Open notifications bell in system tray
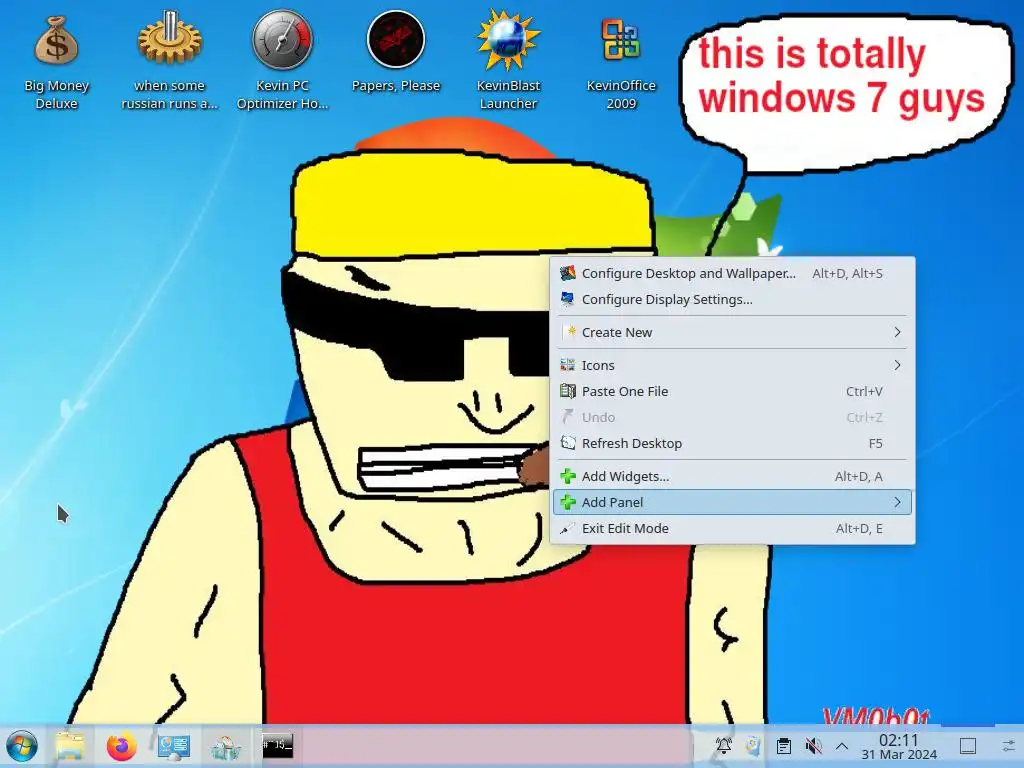1024x768 pixels. point(724,745)
